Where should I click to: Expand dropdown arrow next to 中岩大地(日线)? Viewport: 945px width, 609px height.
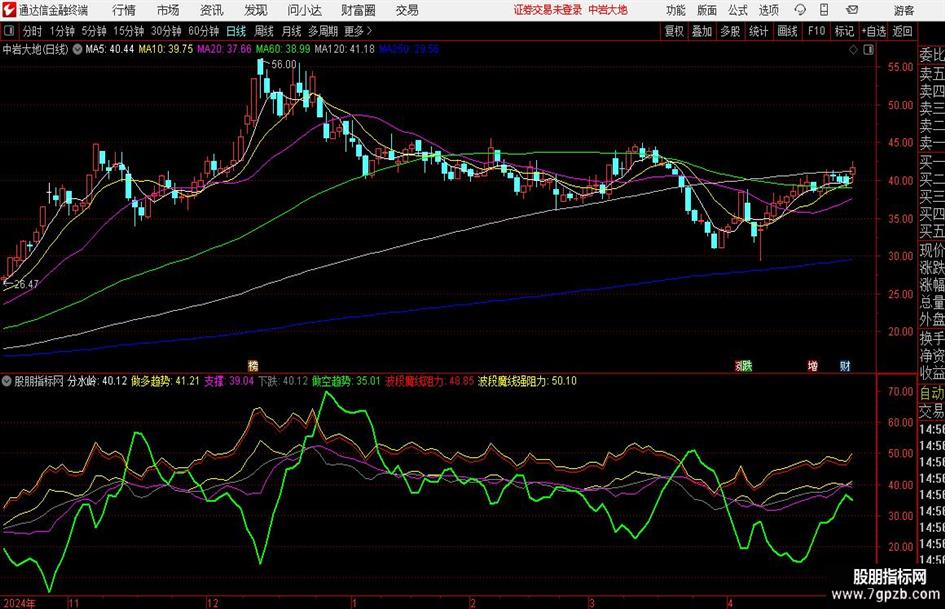click(x=77, y=49)
